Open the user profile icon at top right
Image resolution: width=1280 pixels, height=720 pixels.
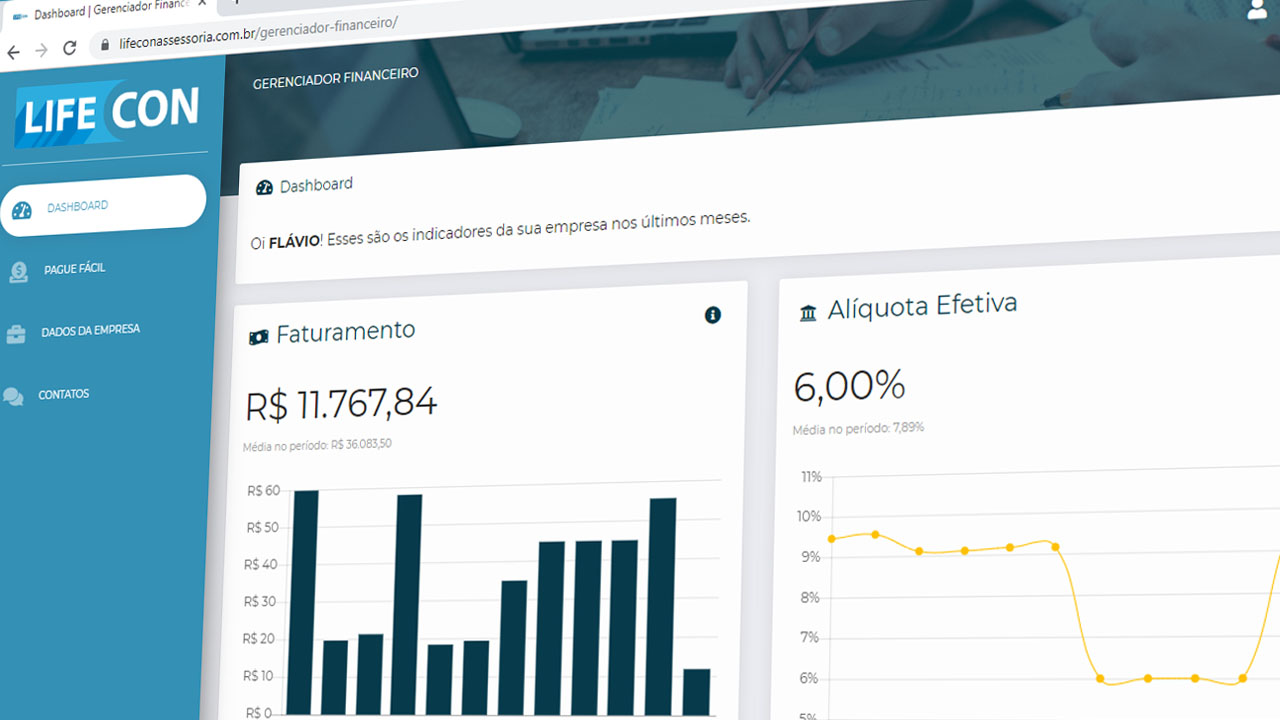(1258, 10)
